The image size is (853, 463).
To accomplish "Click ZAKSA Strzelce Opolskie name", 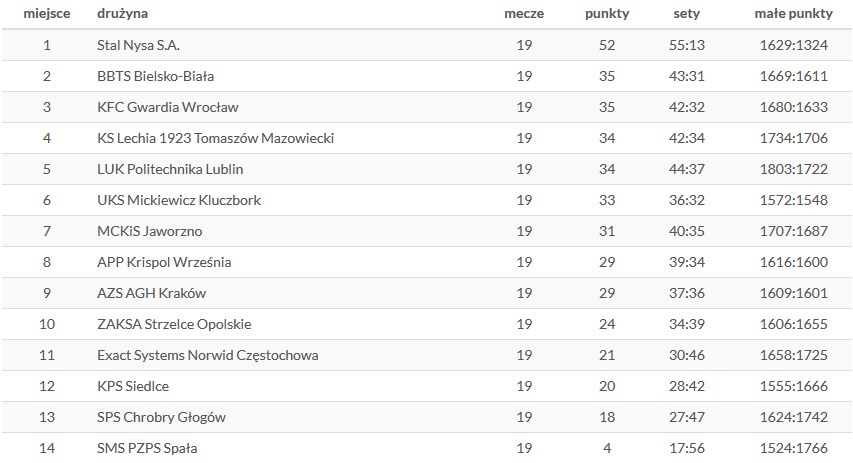I will [174, 324].
